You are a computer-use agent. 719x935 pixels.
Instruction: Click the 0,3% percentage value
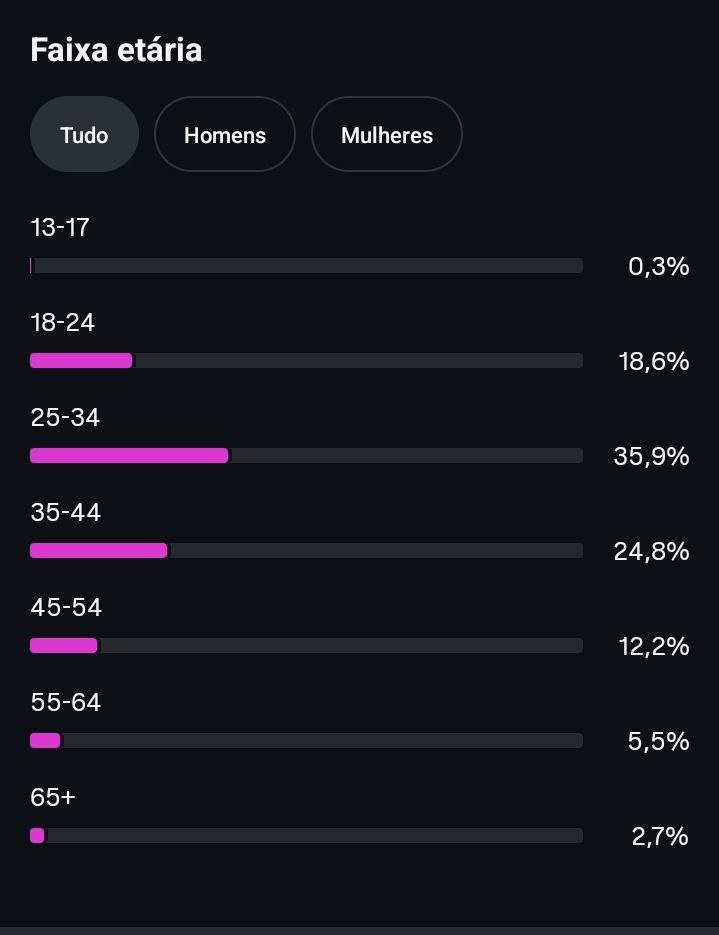click(x=658, y=266)
